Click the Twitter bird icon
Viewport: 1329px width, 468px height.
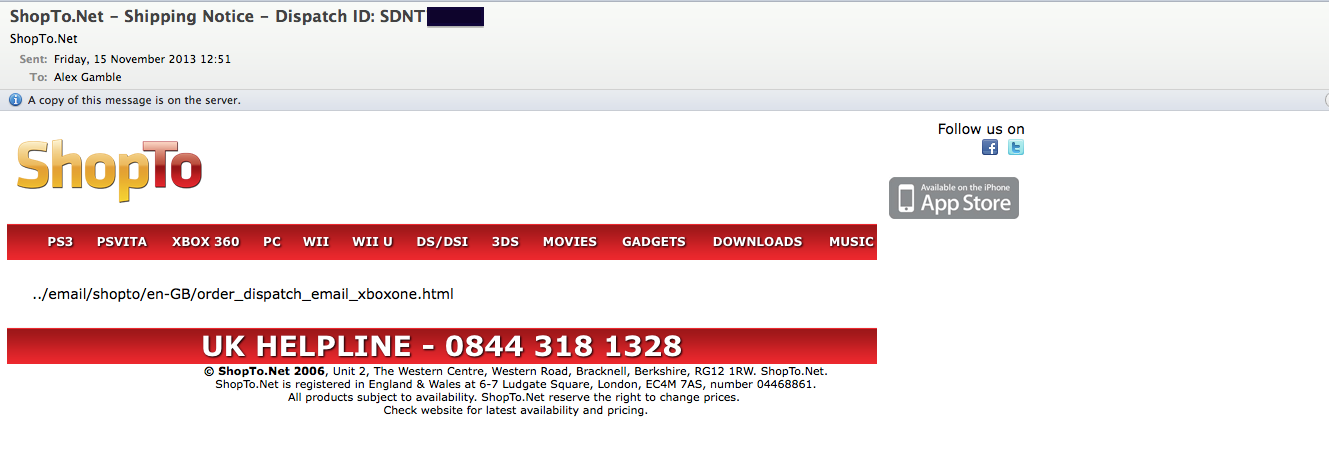tap(1016, 148)
